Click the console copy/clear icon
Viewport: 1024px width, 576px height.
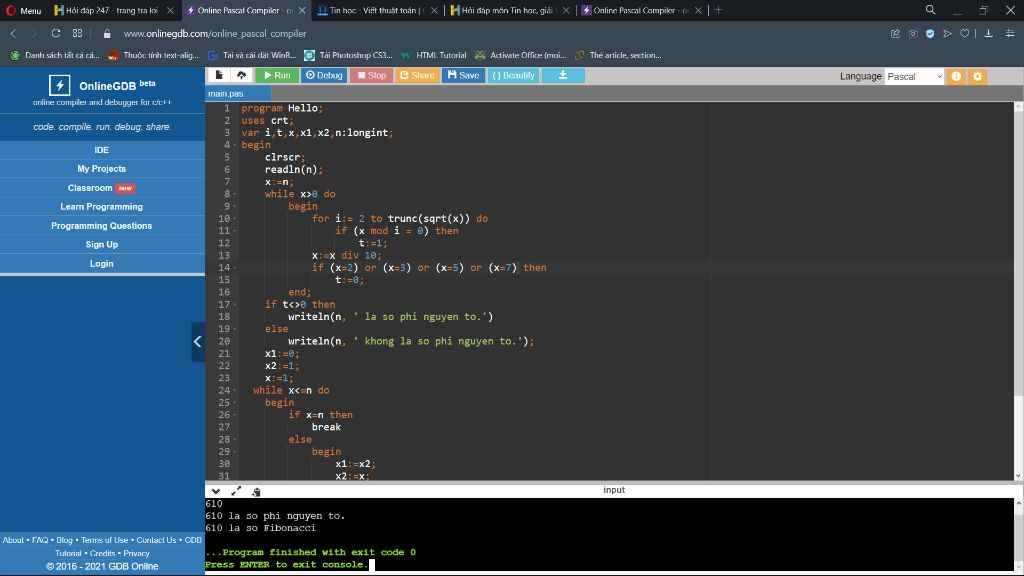point(256,491)
